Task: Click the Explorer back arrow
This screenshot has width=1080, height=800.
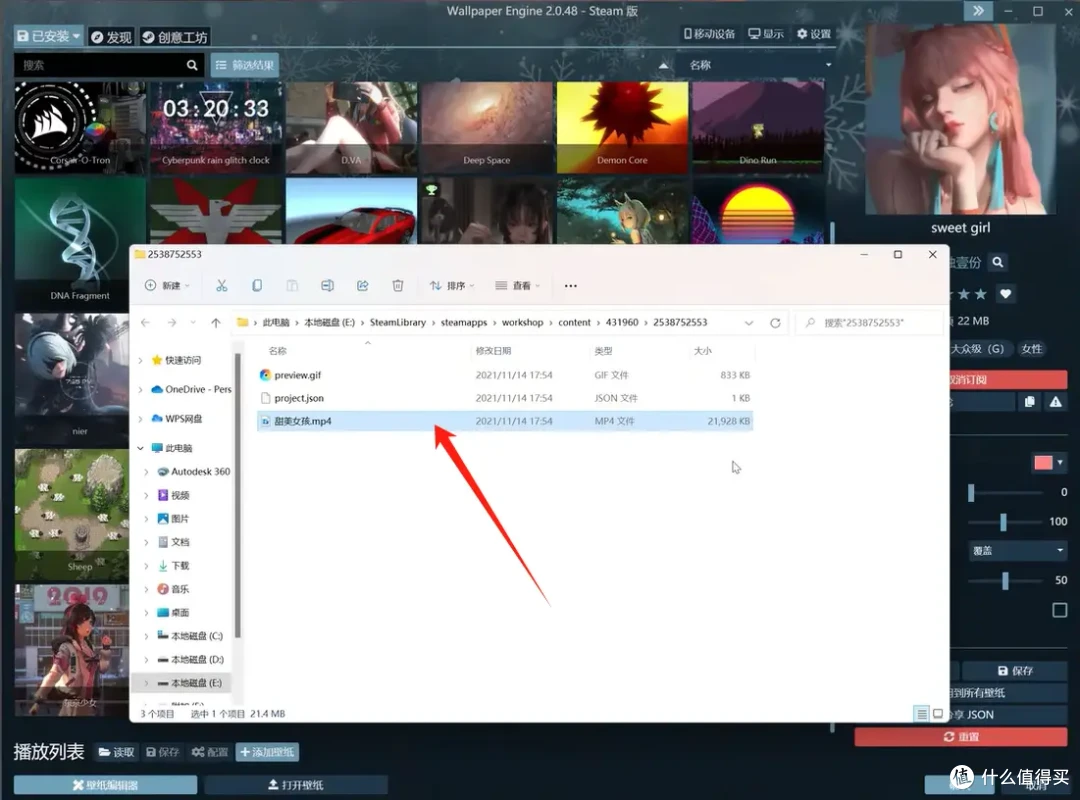Action: click(145, 322)
